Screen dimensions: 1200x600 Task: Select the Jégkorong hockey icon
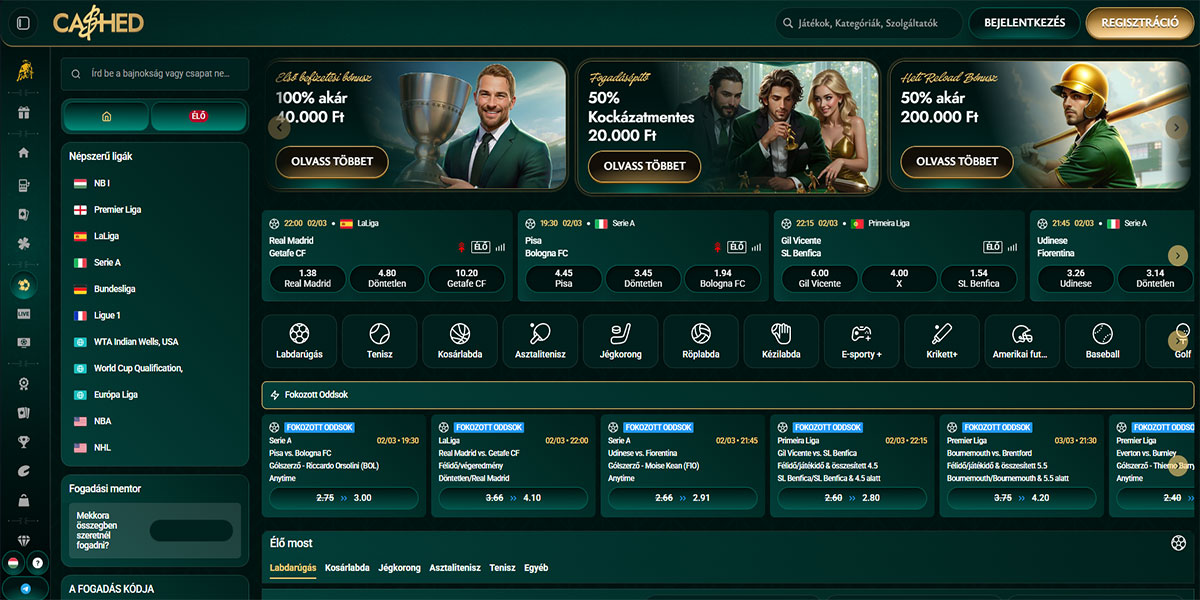coord(620,341)
